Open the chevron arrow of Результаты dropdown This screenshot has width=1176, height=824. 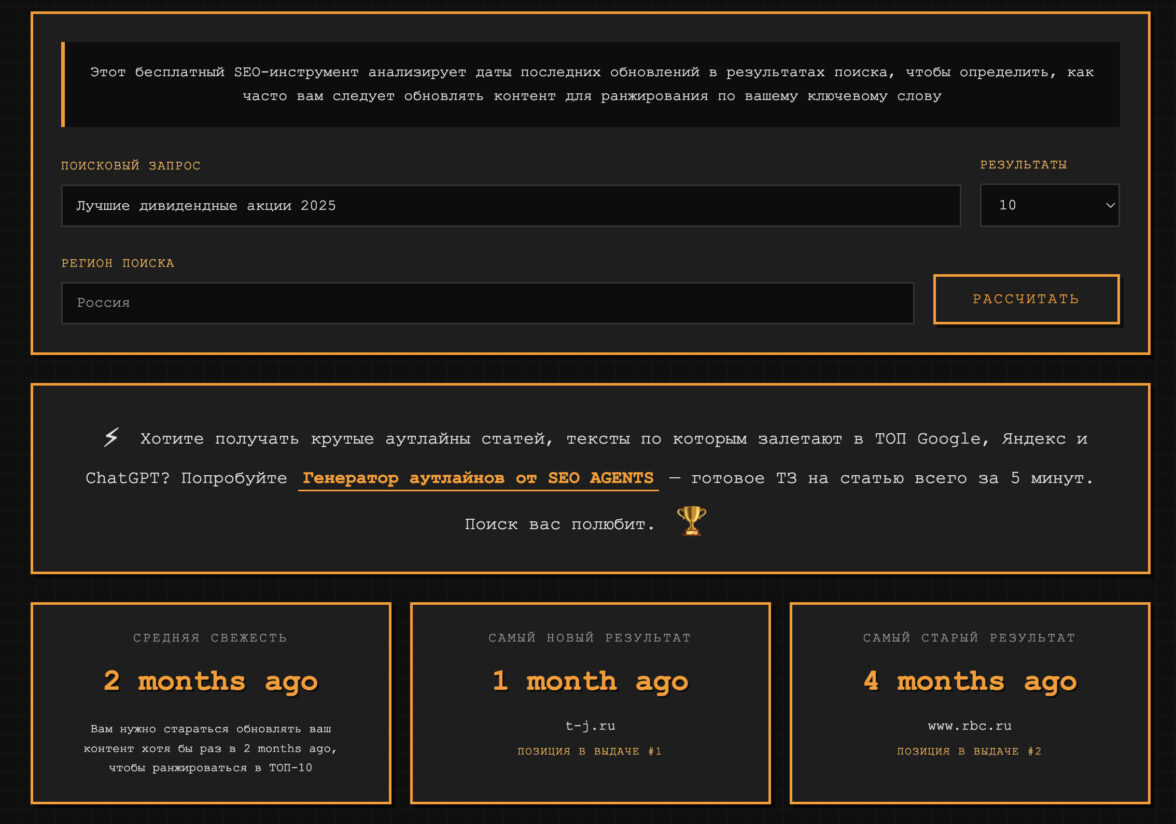tap(1109, 205)
